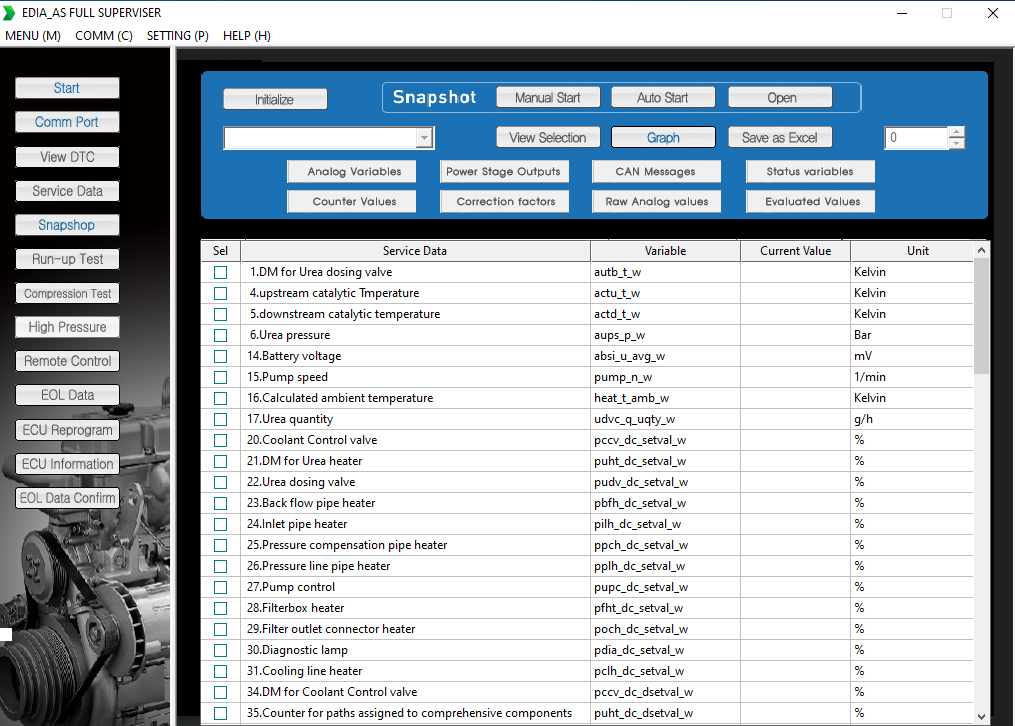Open Remote Control
The height and width of the screenshot is (726, 1015).
click(67, 361)
